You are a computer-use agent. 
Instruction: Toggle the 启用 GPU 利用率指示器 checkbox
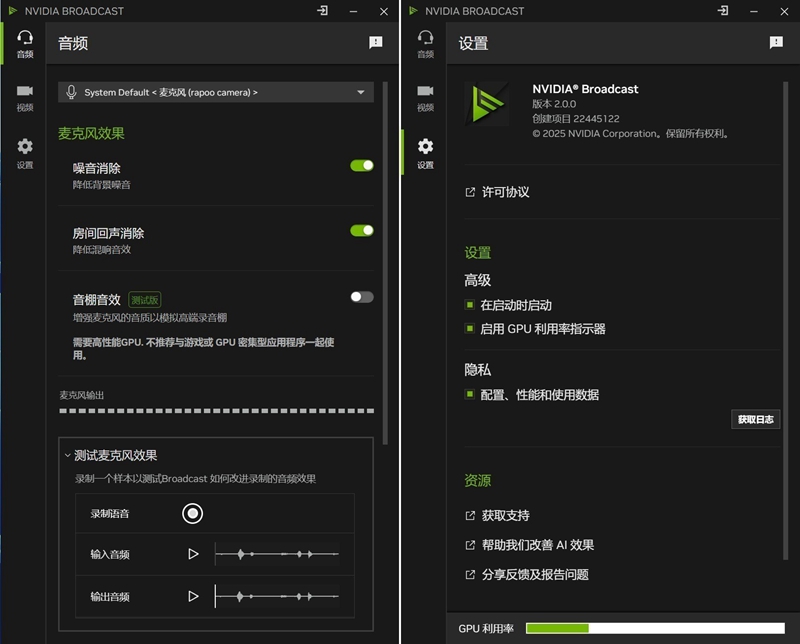click(469, 329)
